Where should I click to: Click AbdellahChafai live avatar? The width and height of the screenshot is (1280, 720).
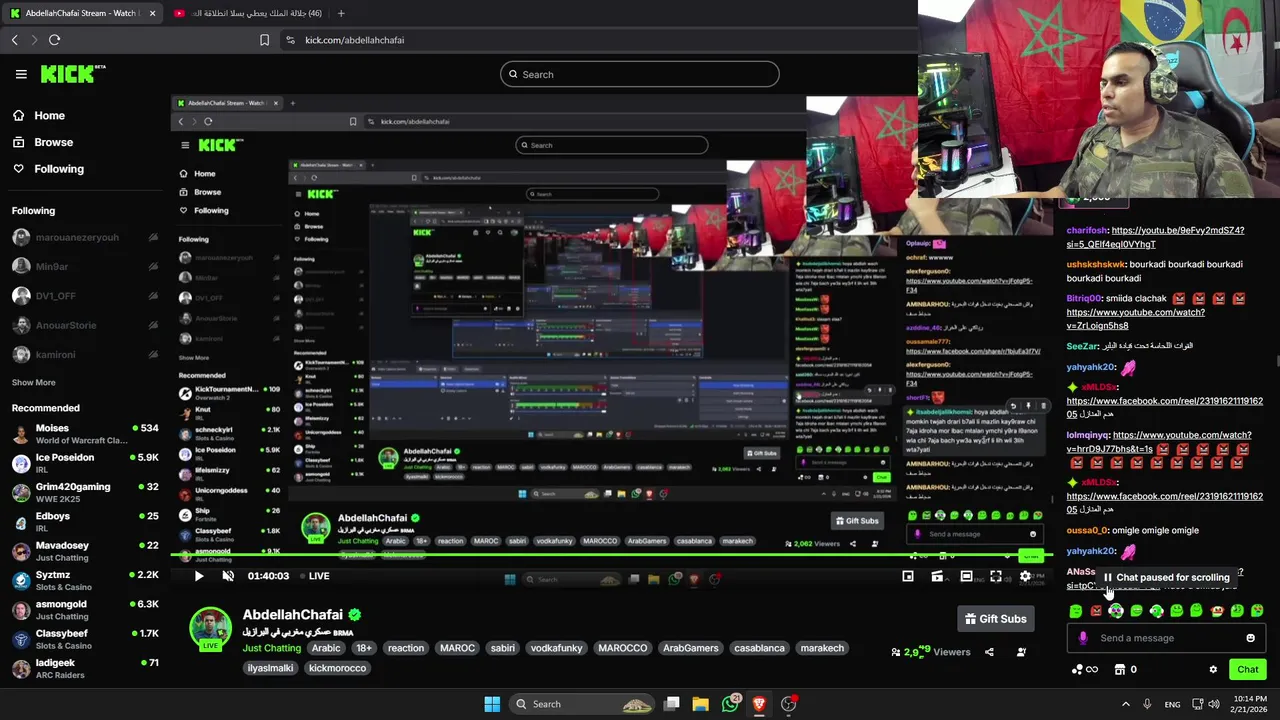coord(210,627)
